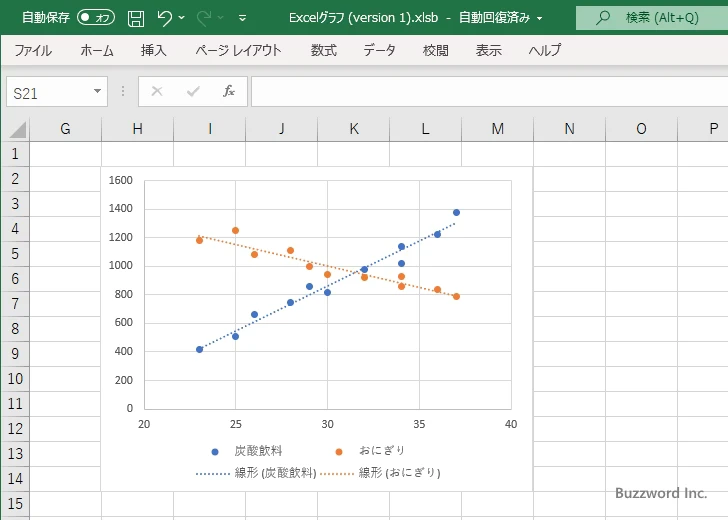Click the horizontal axis label 25
Screen dimensions: 728x520
click(235, 424)
